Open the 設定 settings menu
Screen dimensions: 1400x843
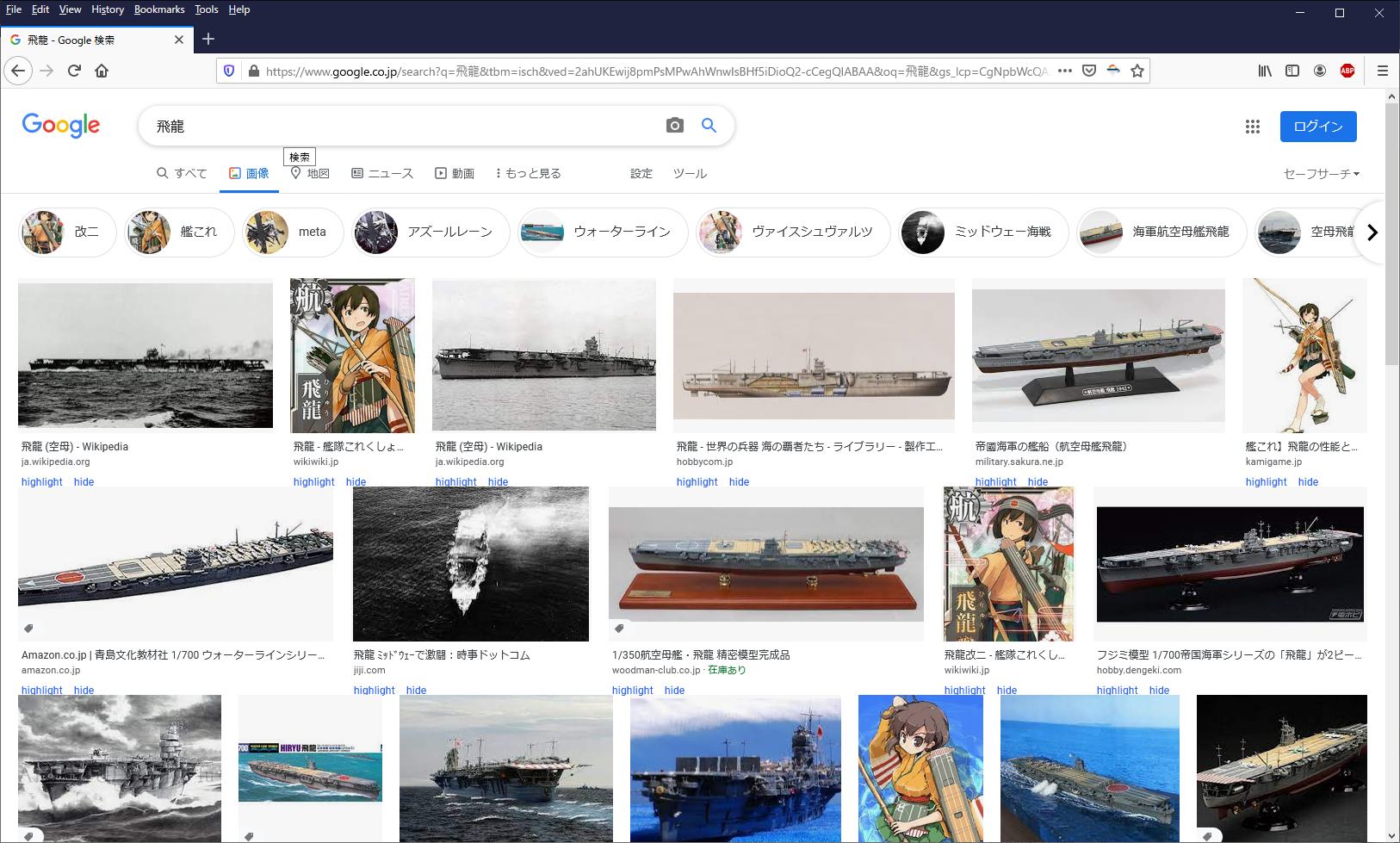coord(641,173)
